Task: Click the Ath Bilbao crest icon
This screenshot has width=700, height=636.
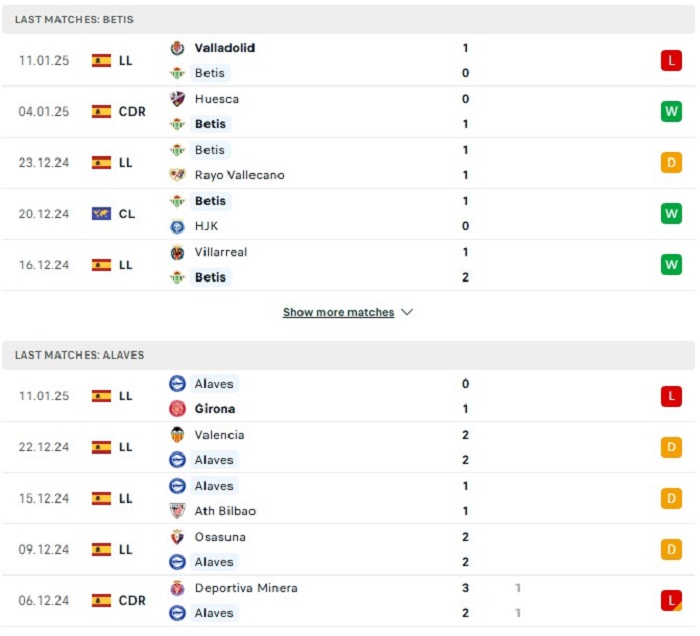Action: (177, 511)
